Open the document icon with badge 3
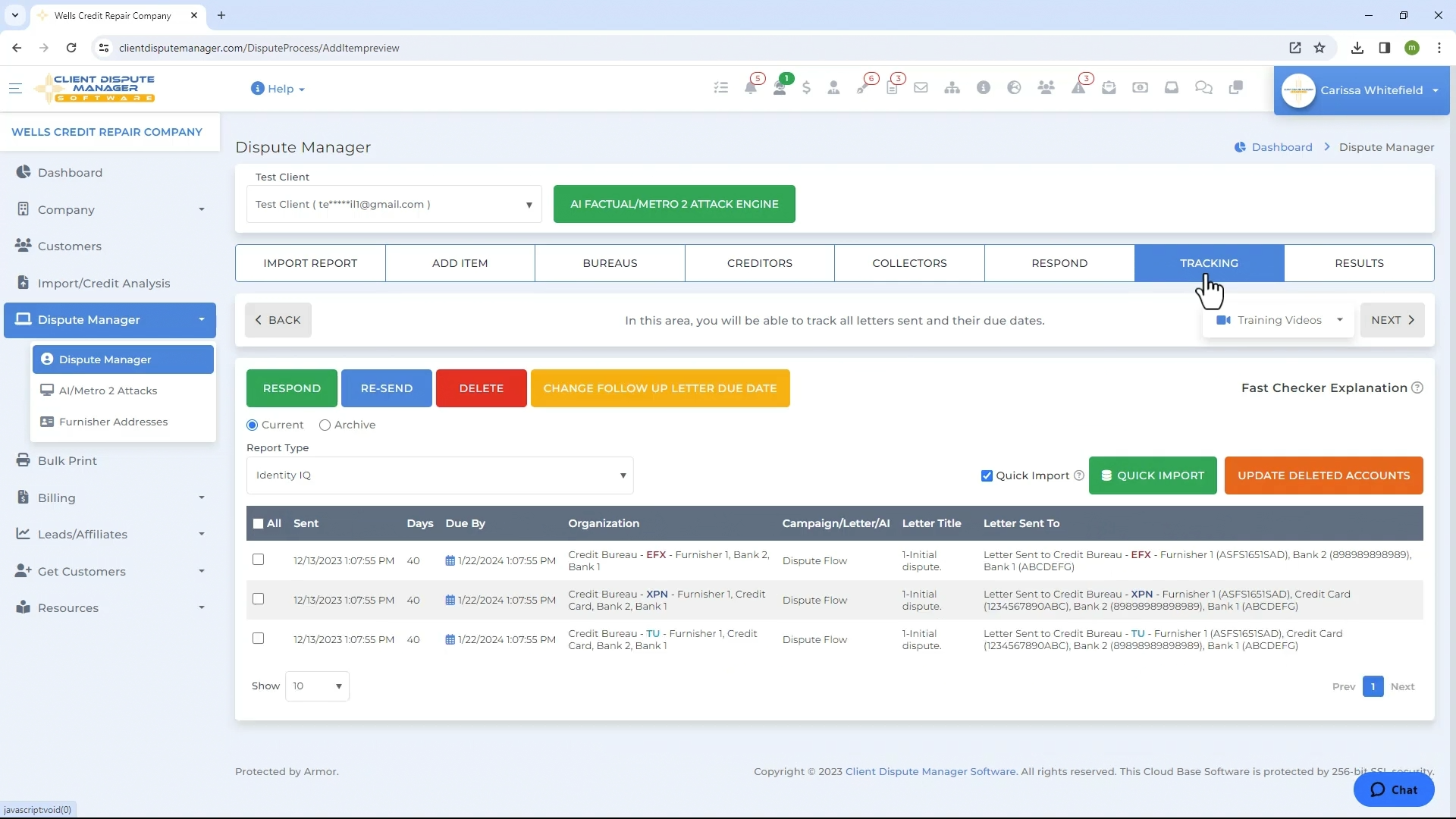This screenshot has height=819, width=1456. (893, 88)
